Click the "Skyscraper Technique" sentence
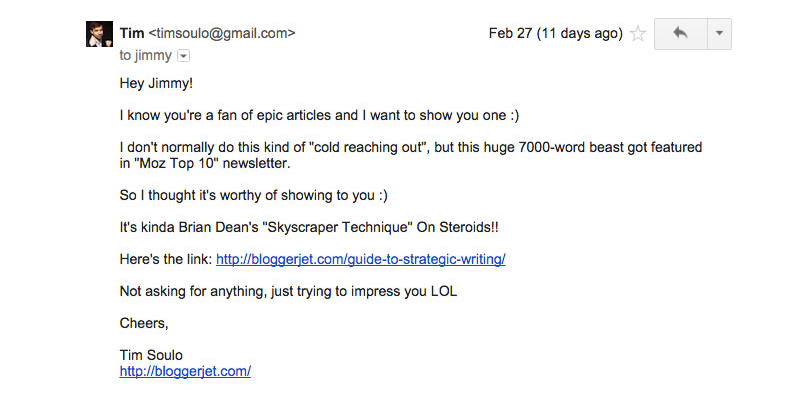Screen dimensions: 812x404 coord(308,227)
